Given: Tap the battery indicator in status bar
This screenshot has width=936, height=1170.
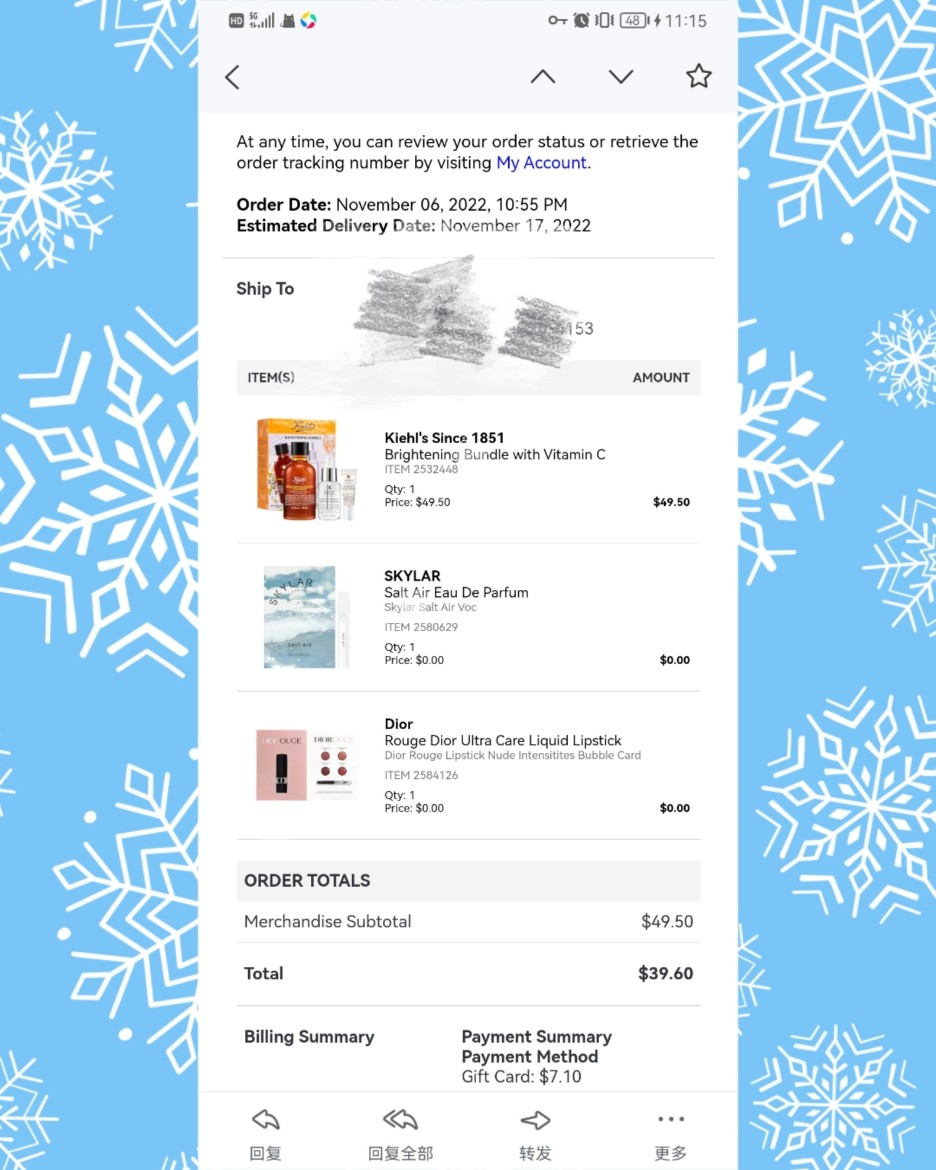Looking at the screenshot, I should pos(635,20).
